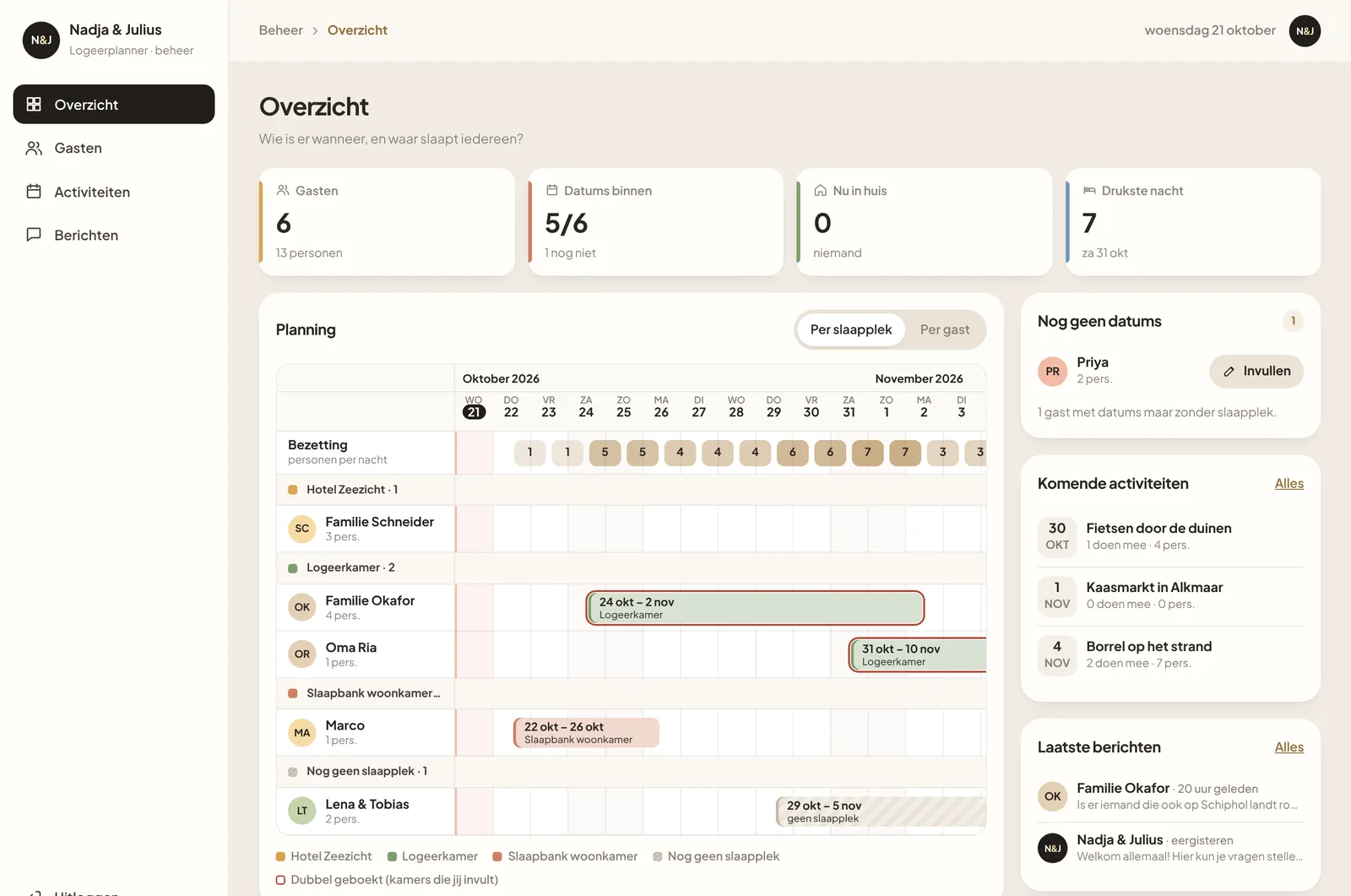Click the OK avatar in planning row

302,607
